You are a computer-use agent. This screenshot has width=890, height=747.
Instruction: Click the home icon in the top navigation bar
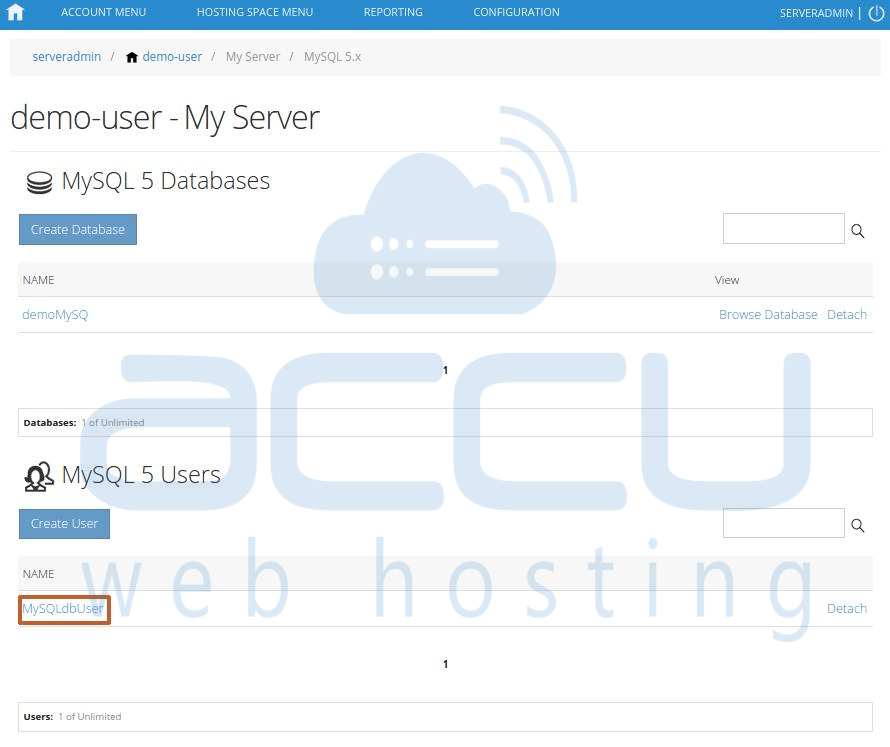click(x=14, y=12)
